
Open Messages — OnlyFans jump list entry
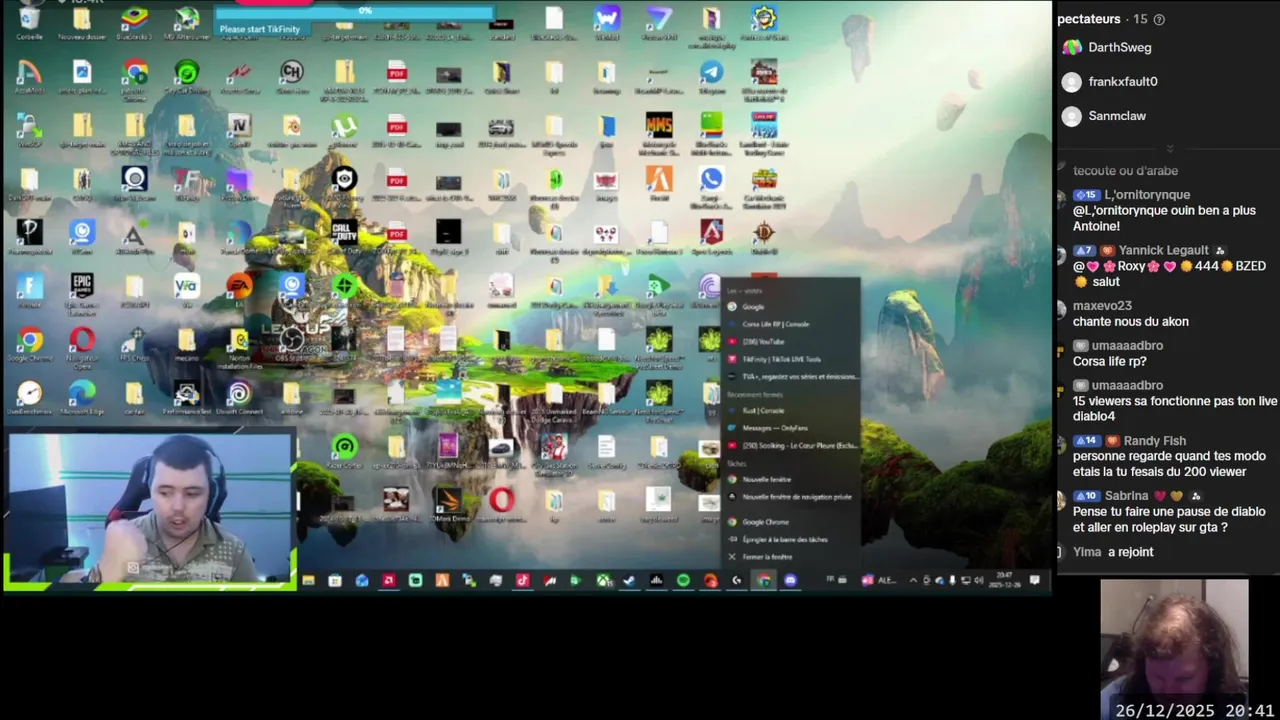tap(790, 428)
